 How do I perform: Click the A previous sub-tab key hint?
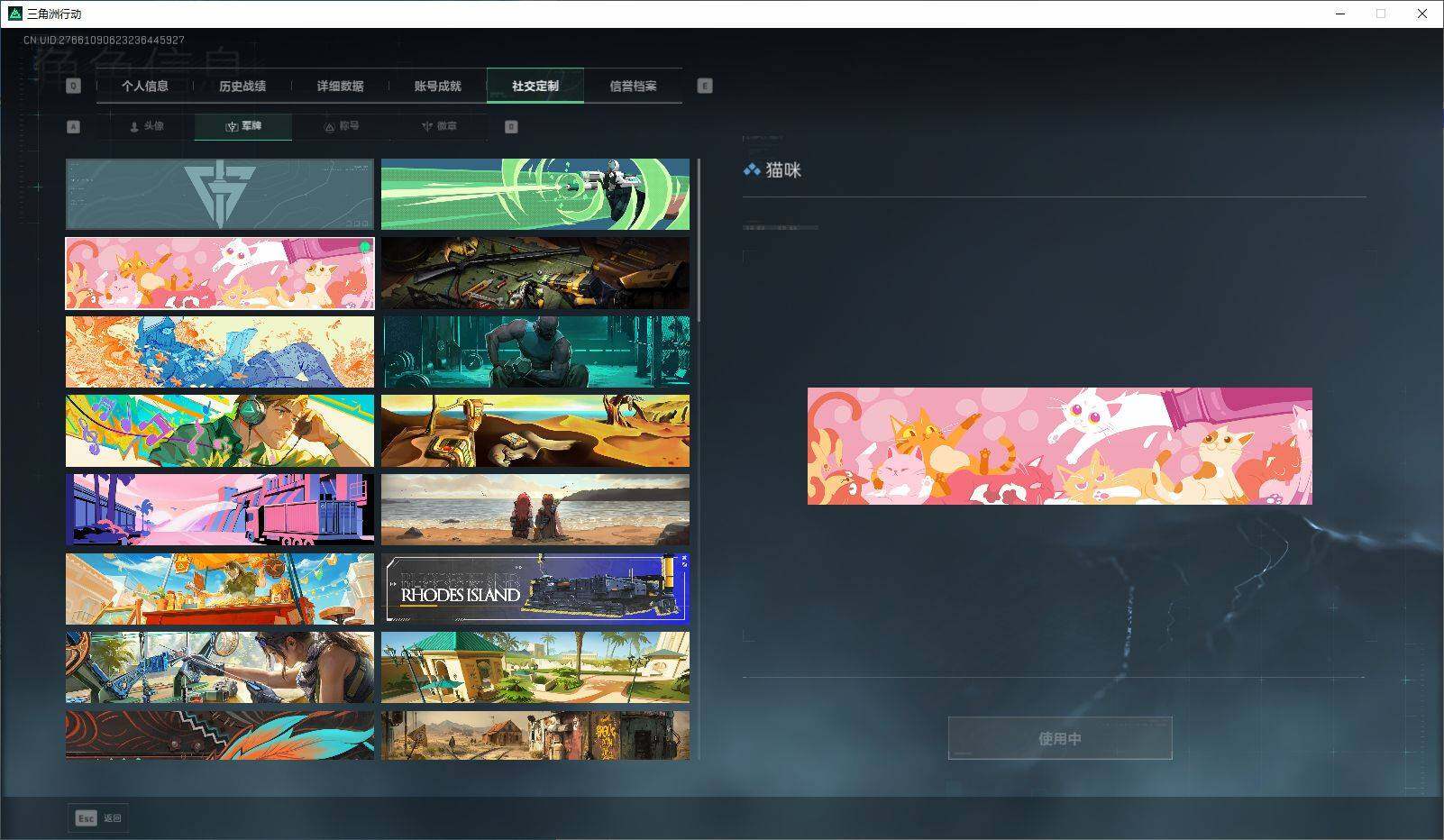pos(74,127)
